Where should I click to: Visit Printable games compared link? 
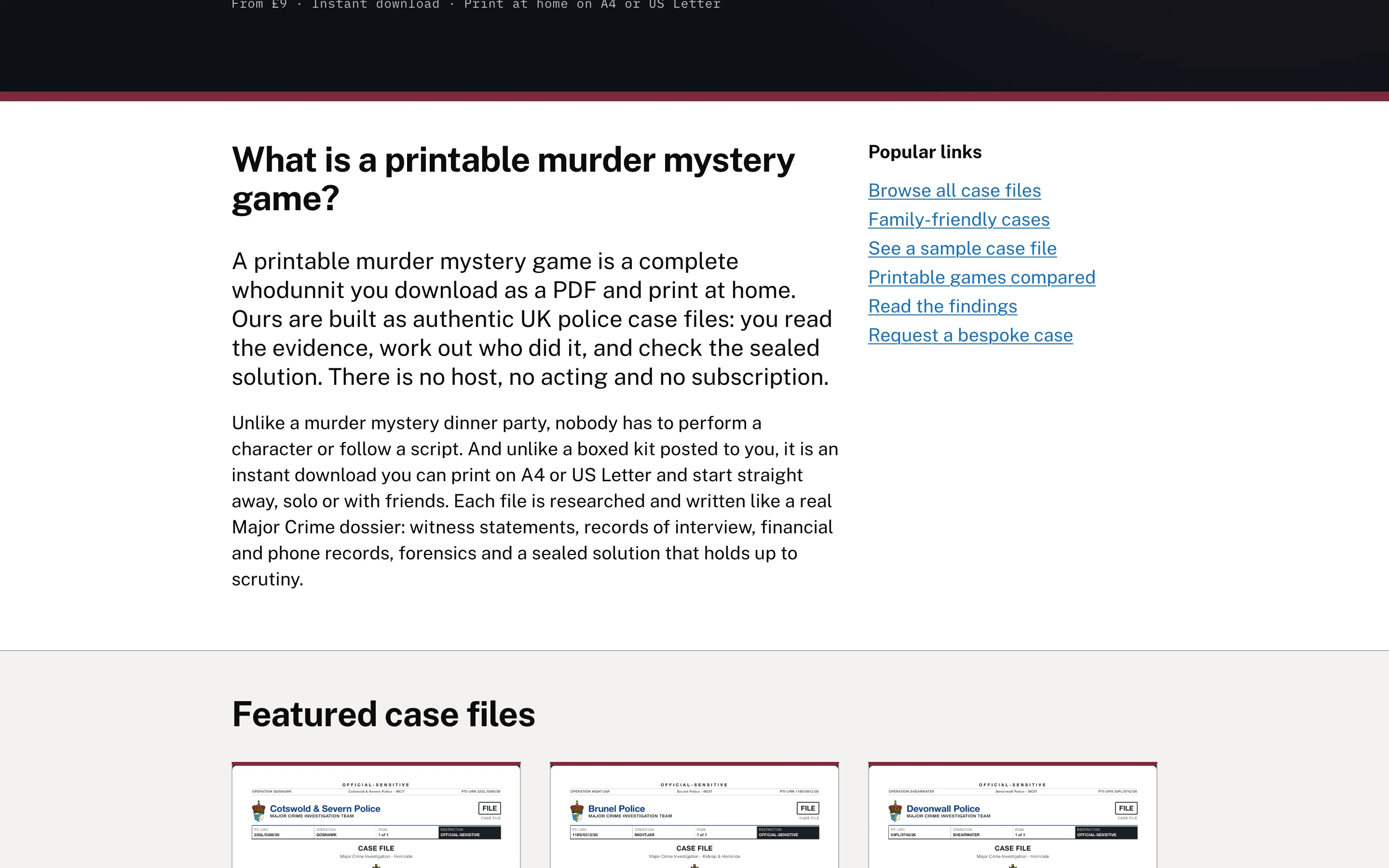point(981,277)
